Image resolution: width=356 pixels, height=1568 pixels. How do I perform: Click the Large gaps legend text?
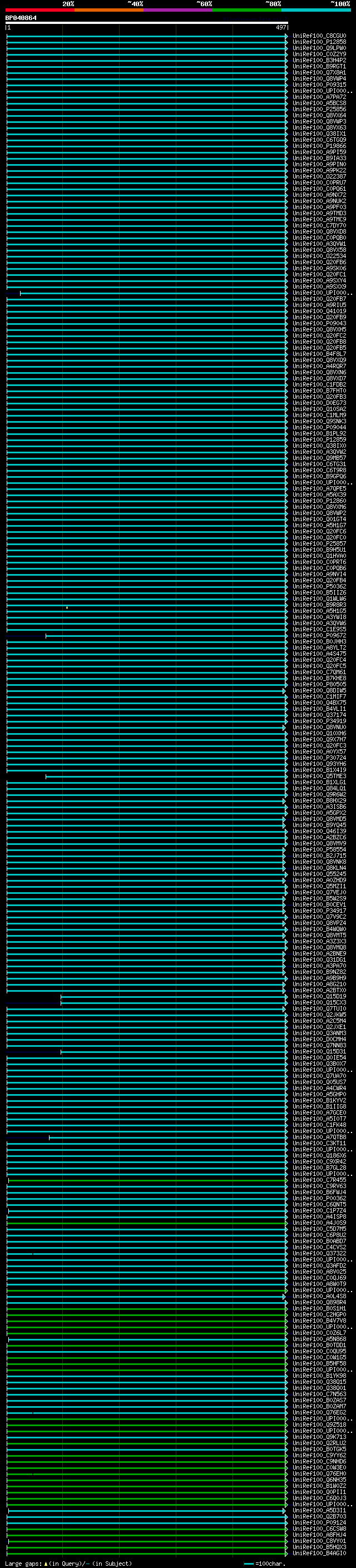point(68,1564)
